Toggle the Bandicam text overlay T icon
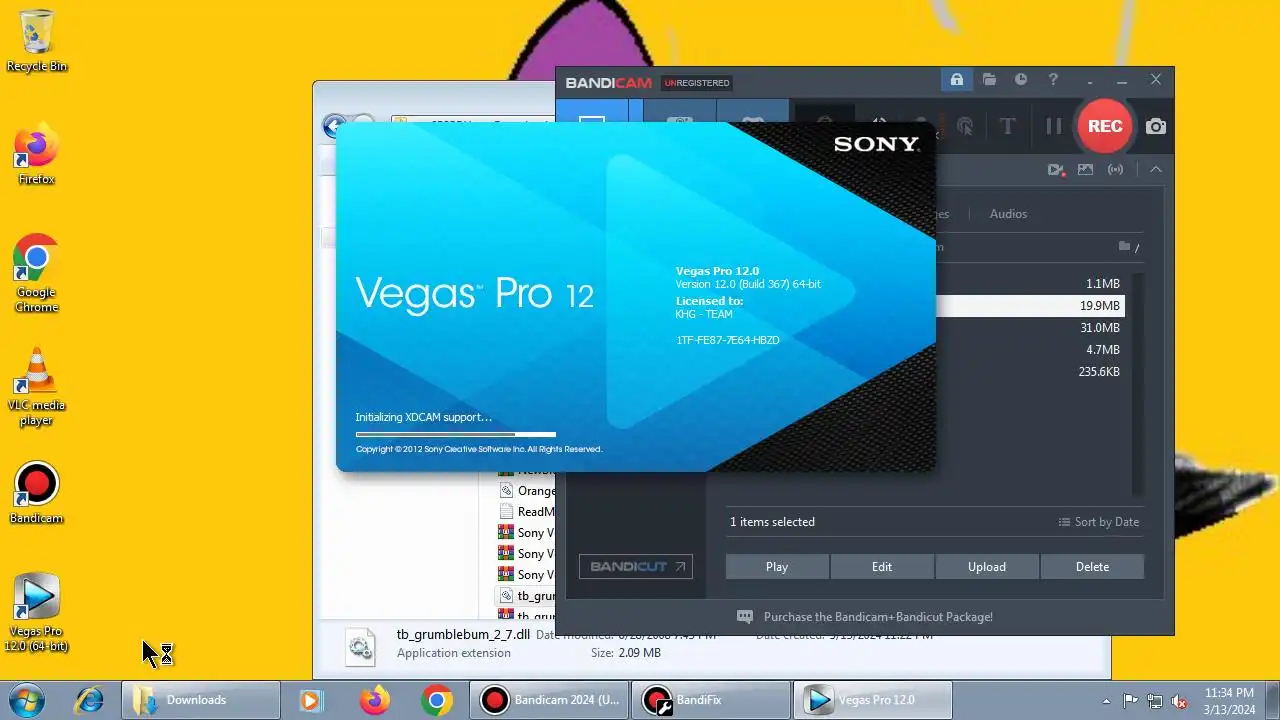This screenshot has height=720, width=1280. coord(1007,126)
